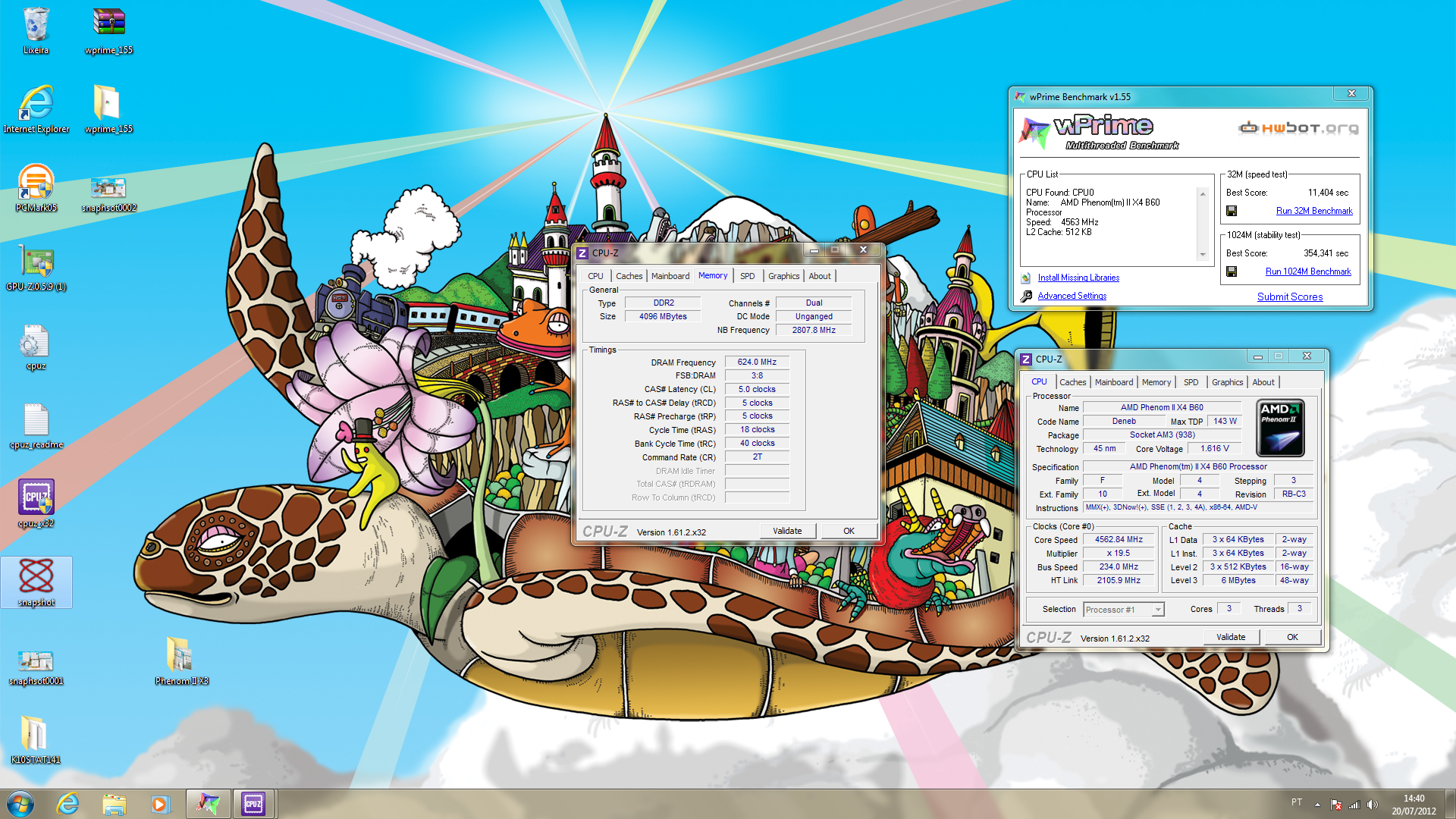Open SPD tab in Memory CPU-Z window

747,276
